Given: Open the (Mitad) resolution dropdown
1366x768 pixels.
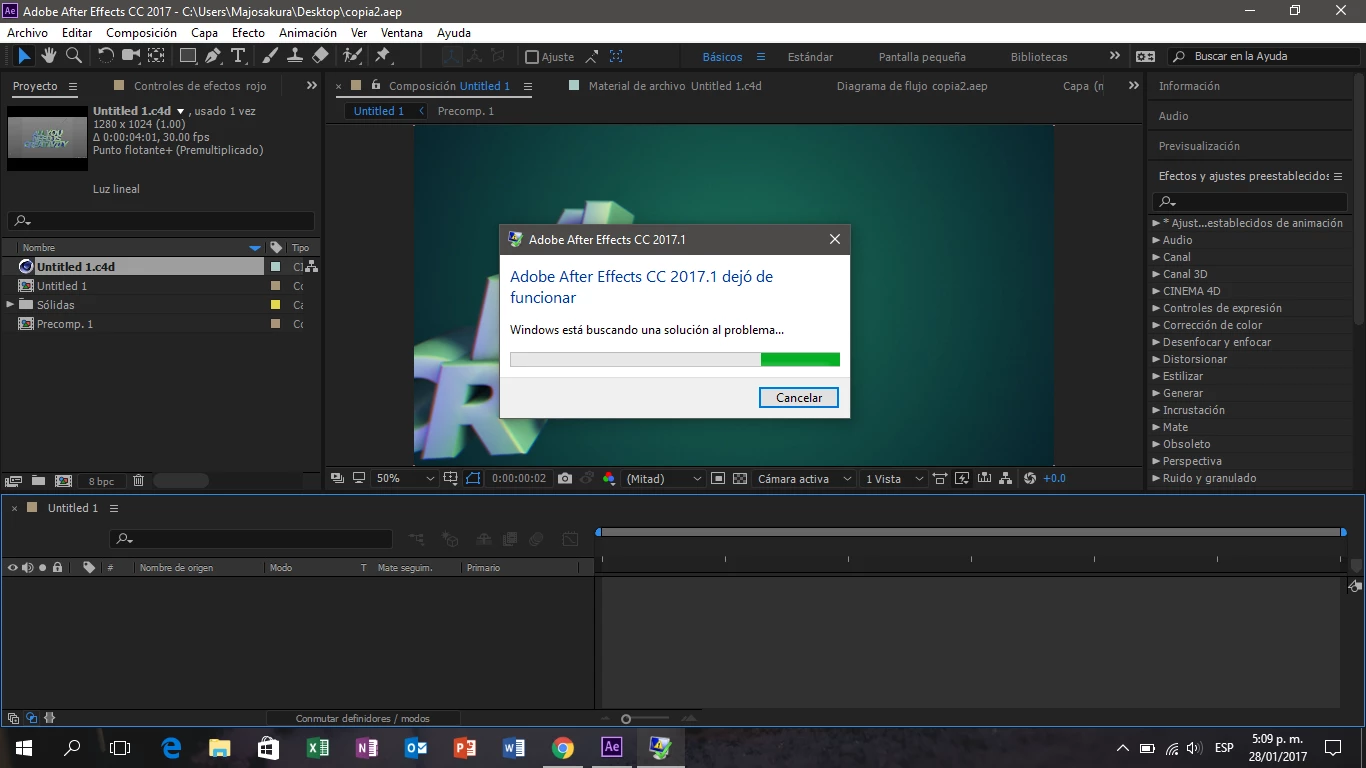Looking at the screenshot, I should pos(664,479).
